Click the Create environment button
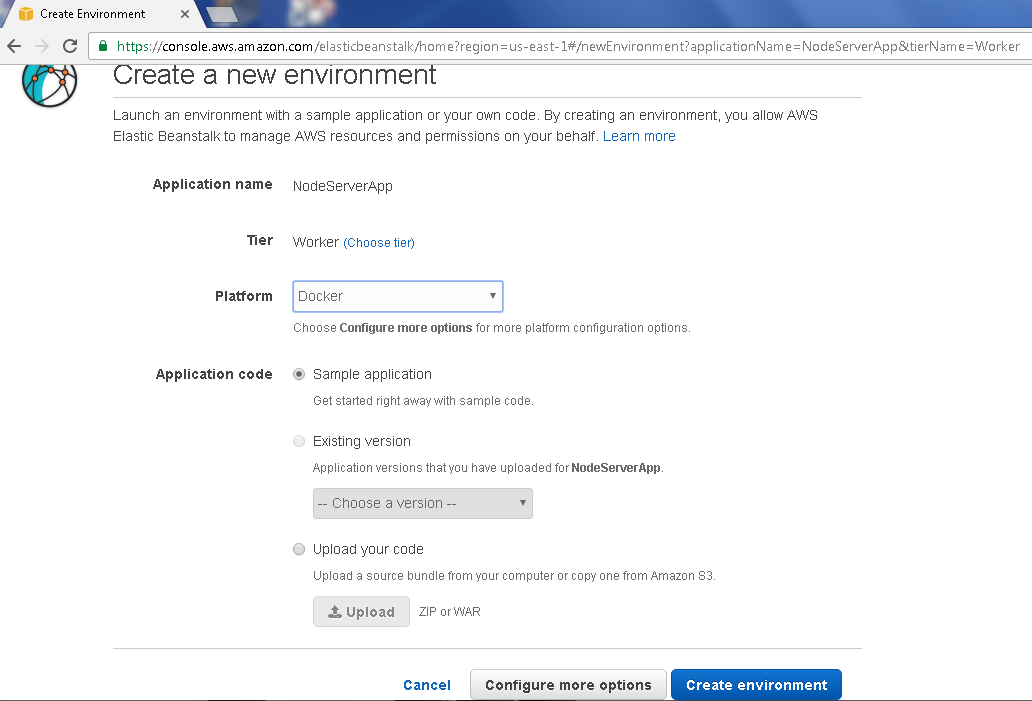This screenshot has width=1032, height=701. coord(756,685)
